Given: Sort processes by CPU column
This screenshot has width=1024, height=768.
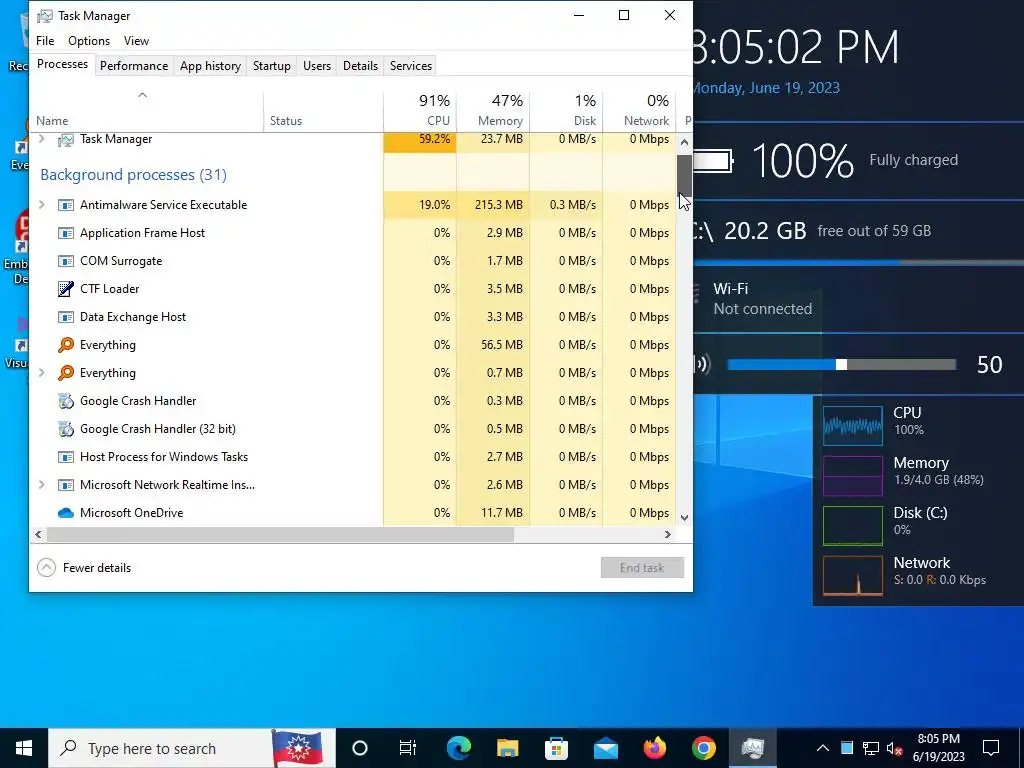Looking at the screenshot, I should (420, 110).
